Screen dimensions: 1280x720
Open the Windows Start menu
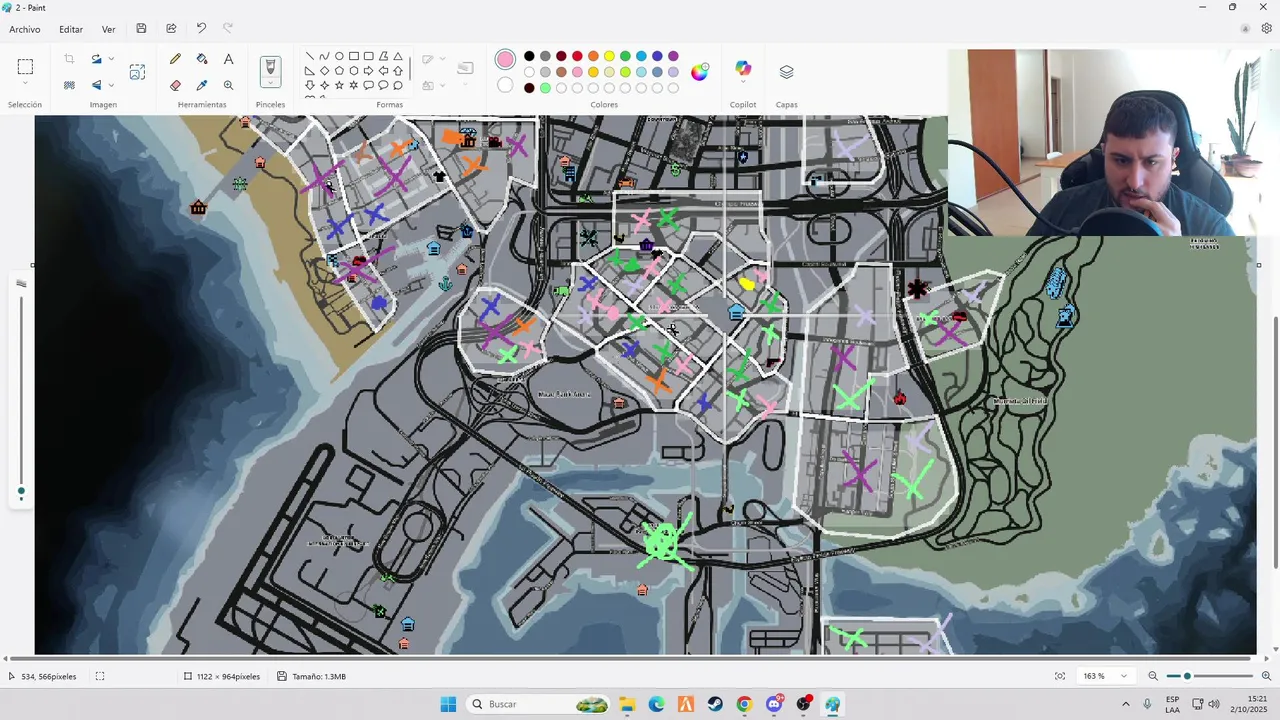[x=448, y=704]
